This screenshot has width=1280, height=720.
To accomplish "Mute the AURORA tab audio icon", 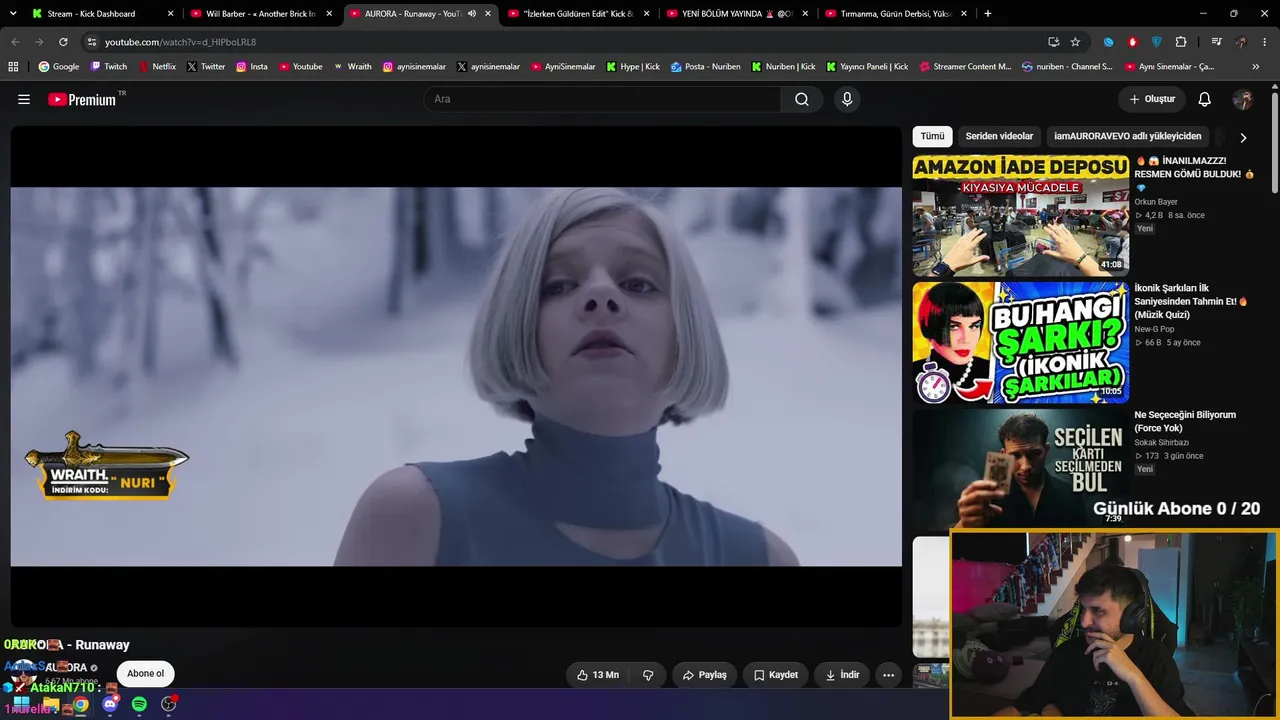I will coord(472,14).
